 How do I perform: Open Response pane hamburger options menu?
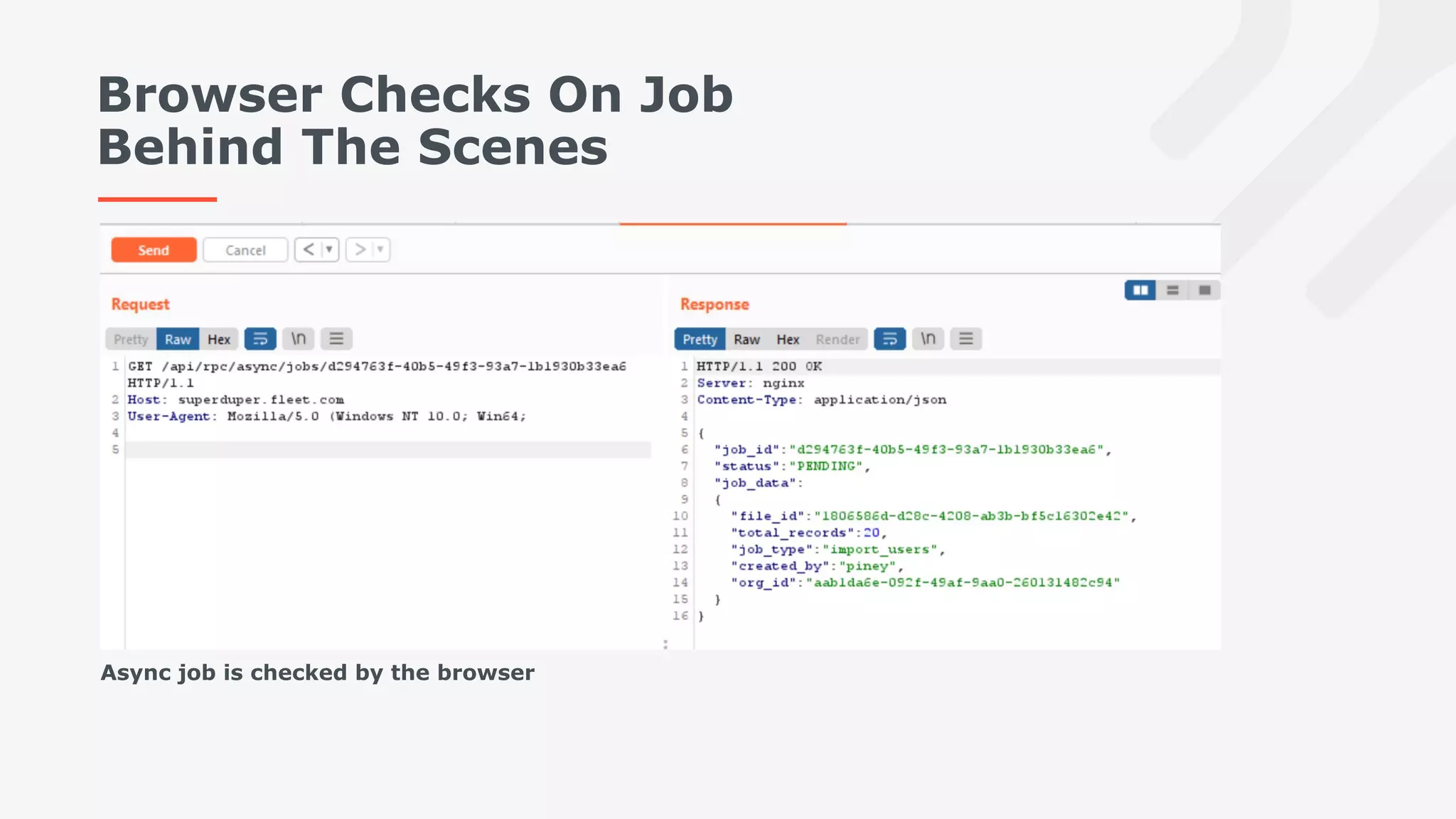tap(965, 339)
